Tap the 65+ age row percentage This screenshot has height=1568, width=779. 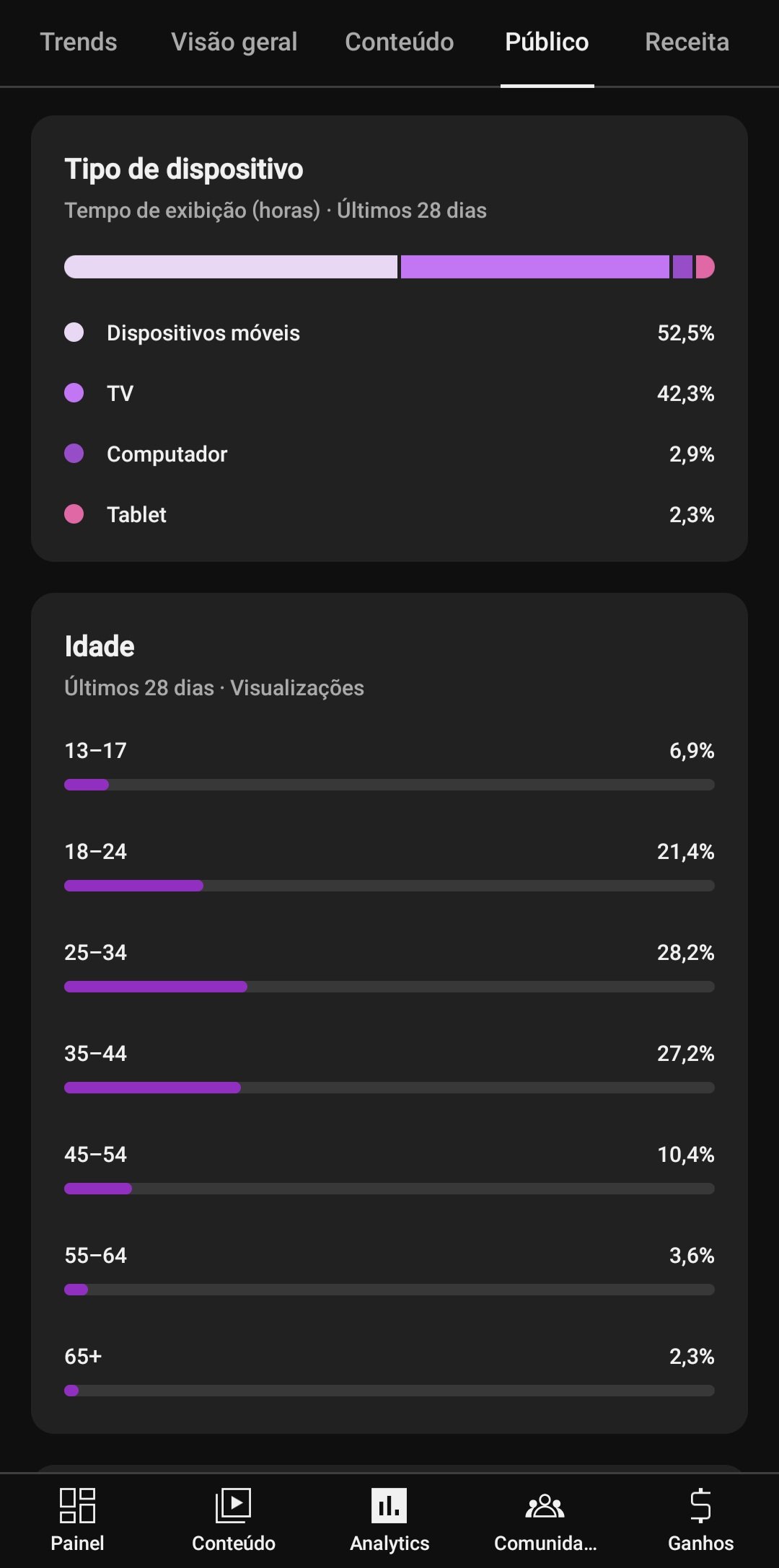click(692, 1356)
